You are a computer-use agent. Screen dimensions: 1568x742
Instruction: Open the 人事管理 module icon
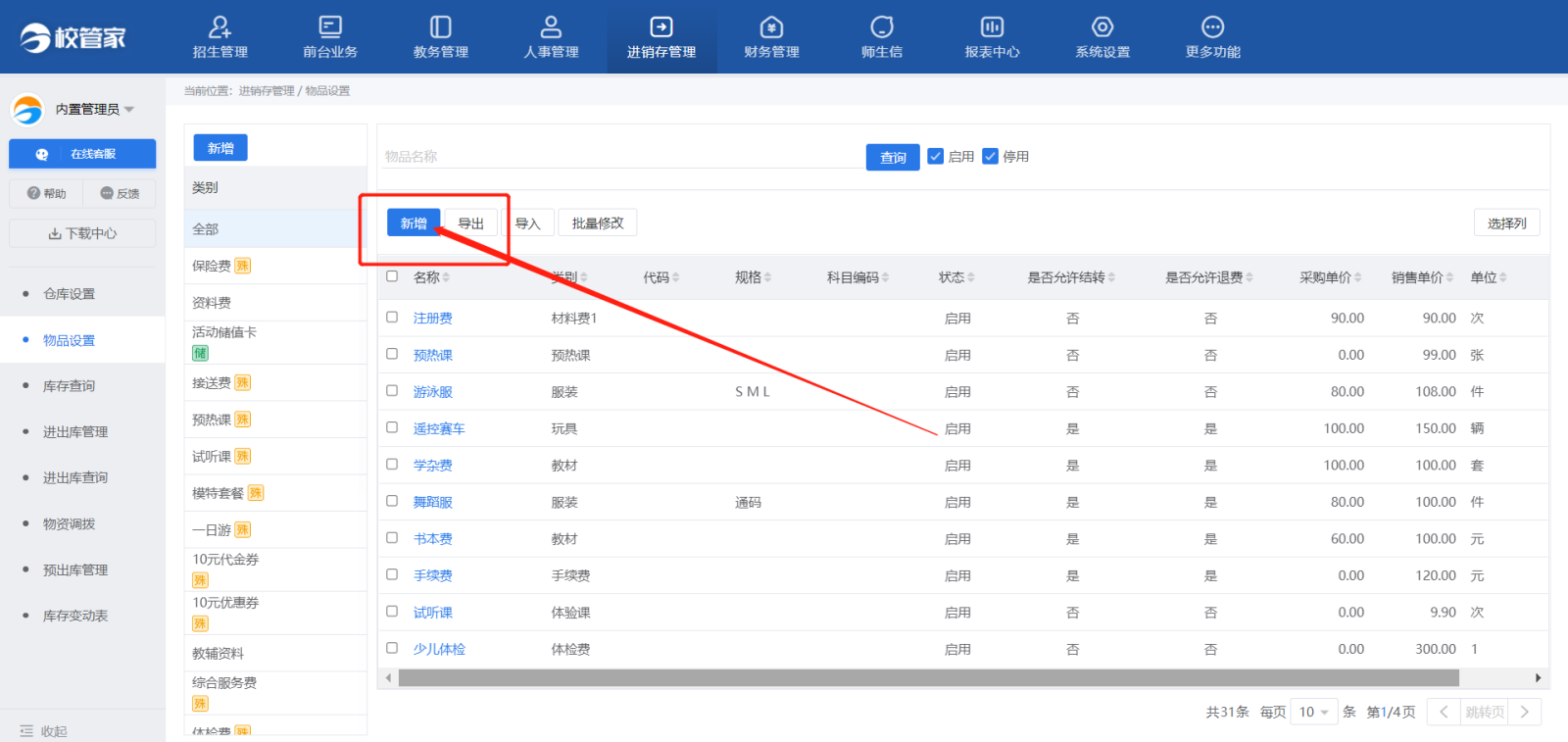click(551, 26)
